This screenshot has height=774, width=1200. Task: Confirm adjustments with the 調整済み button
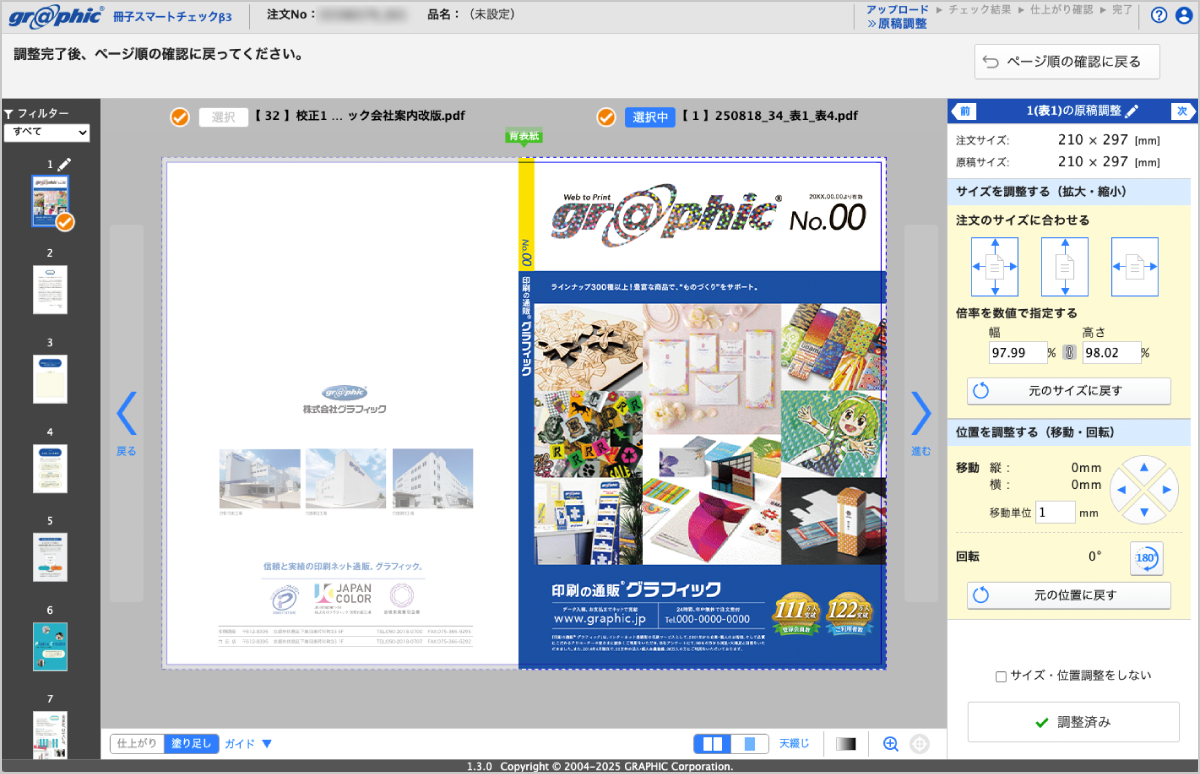[x=1072, y=721]
